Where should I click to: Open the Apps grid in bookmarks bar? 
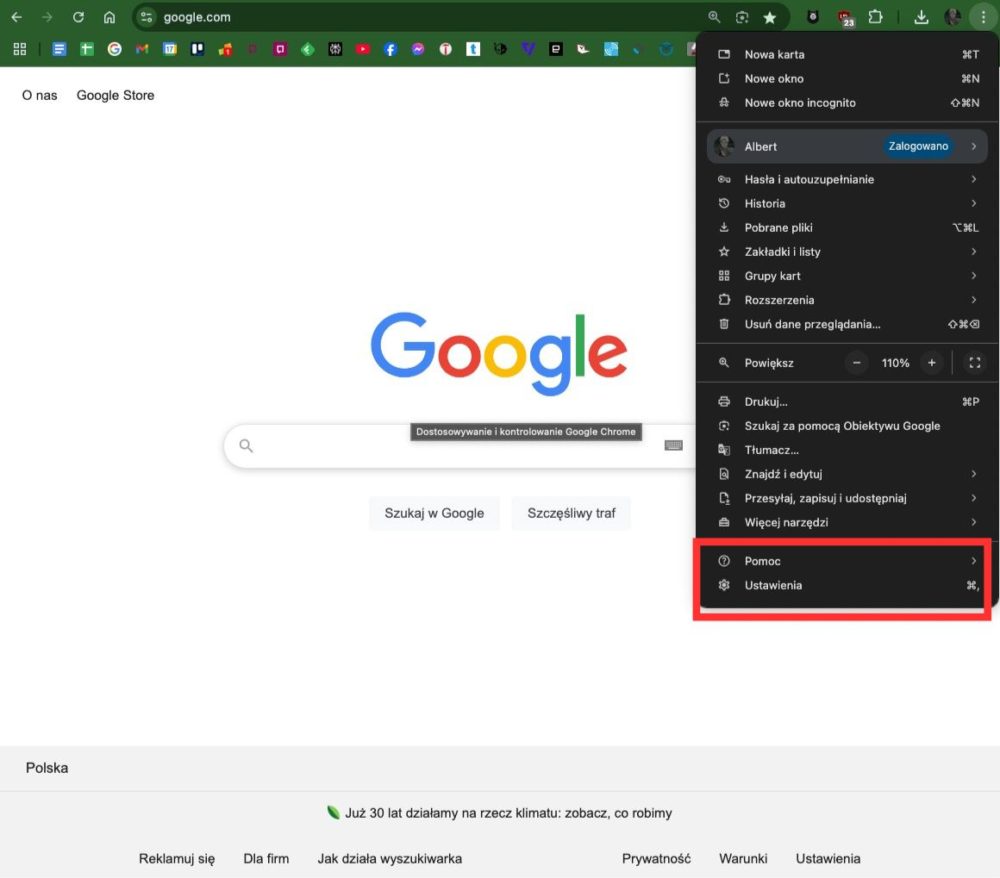point(20,49)
